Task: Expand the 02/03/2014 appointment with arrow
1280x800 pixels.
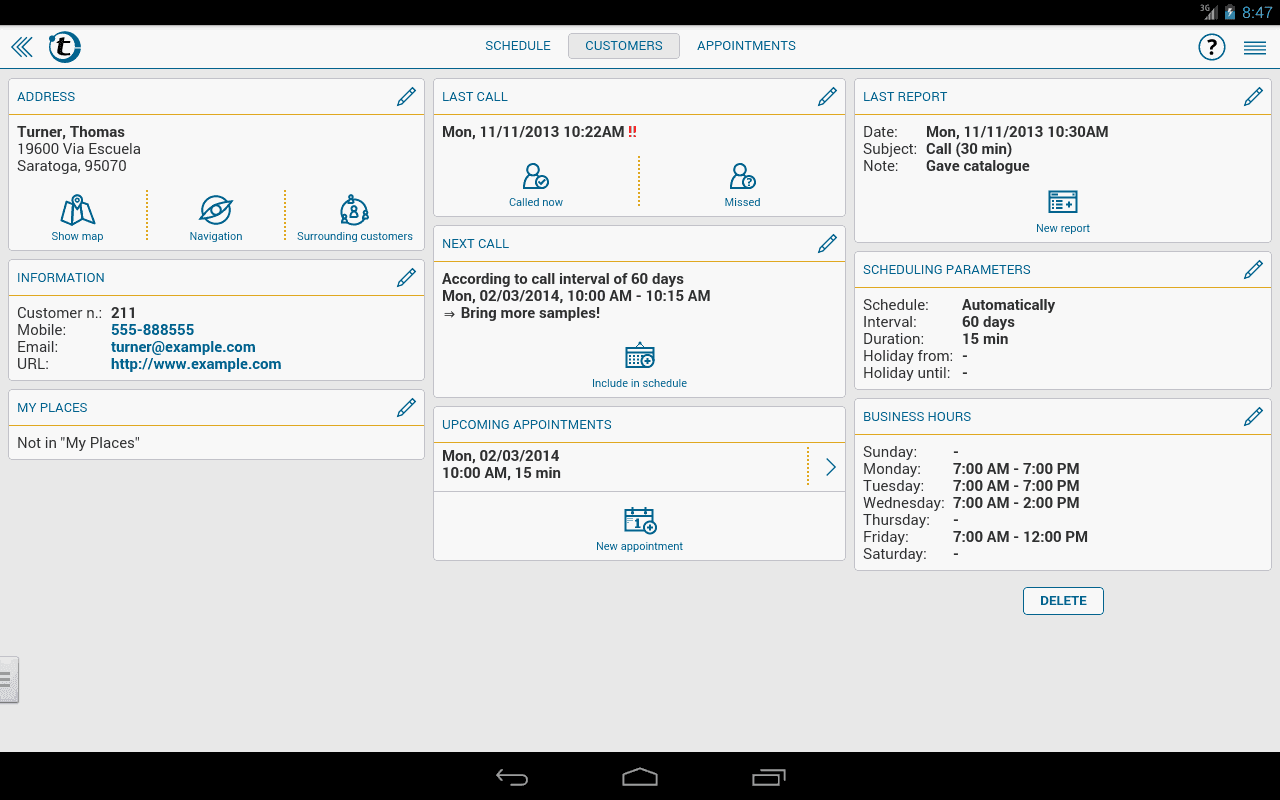Action: tap(830, 467)
